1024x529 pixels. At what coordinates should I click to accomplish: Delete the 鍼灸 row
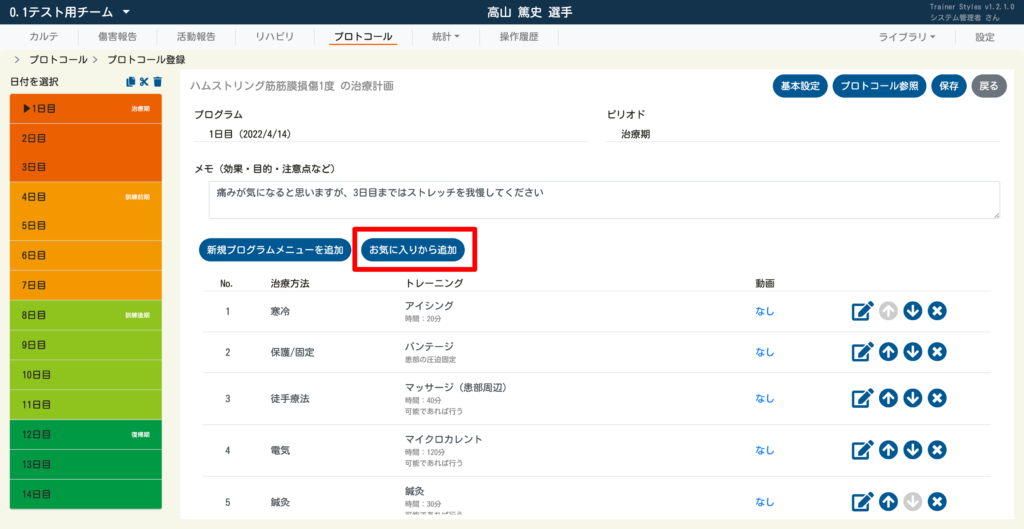(x=937, y=502)
